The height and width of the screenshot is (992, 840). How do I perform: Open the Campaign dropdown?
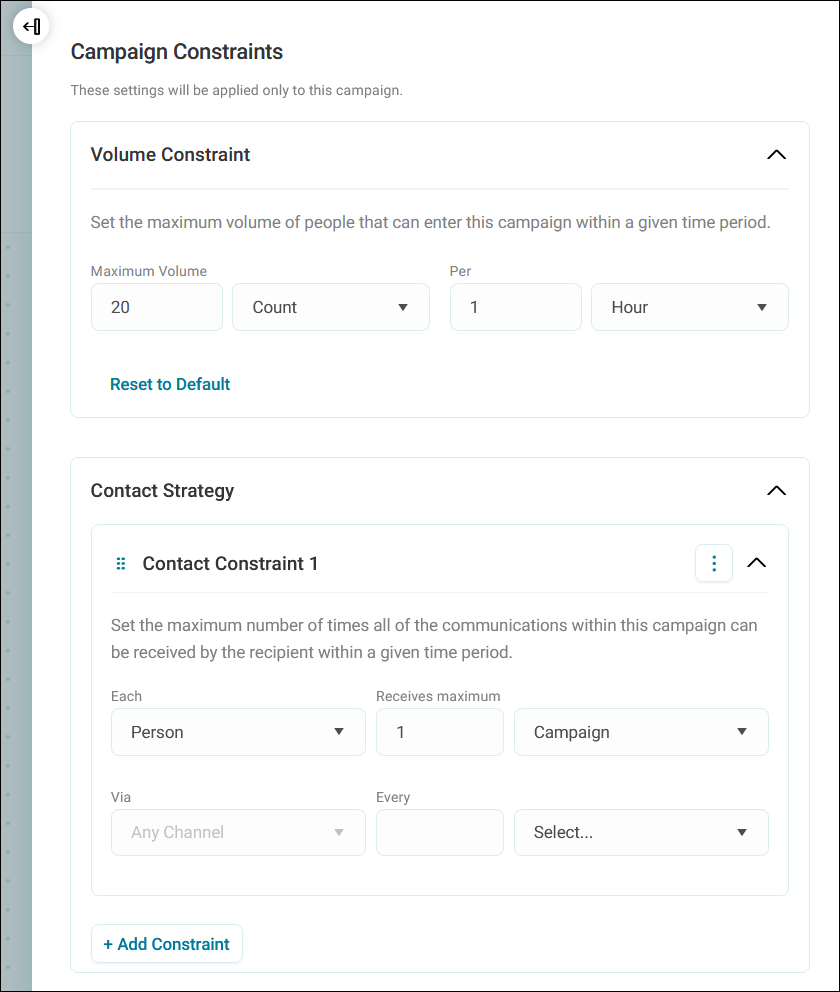pyautogui.click(x=641, y=732)
